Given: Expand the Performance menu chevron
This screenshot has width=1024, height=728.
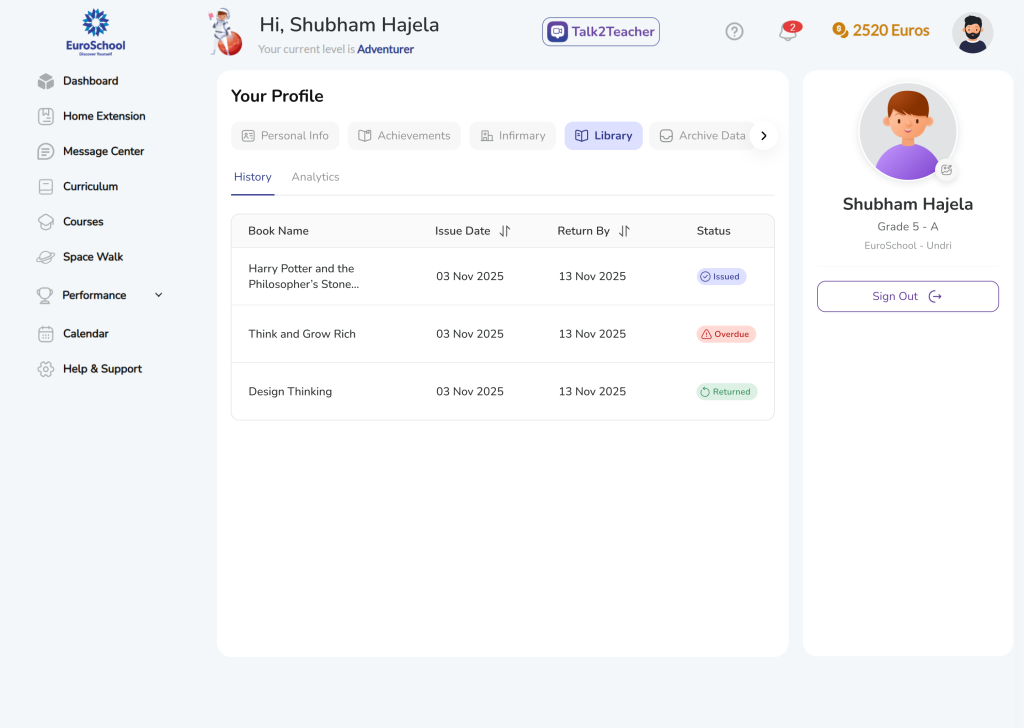Looking at the screenshot, I should 158,295.
